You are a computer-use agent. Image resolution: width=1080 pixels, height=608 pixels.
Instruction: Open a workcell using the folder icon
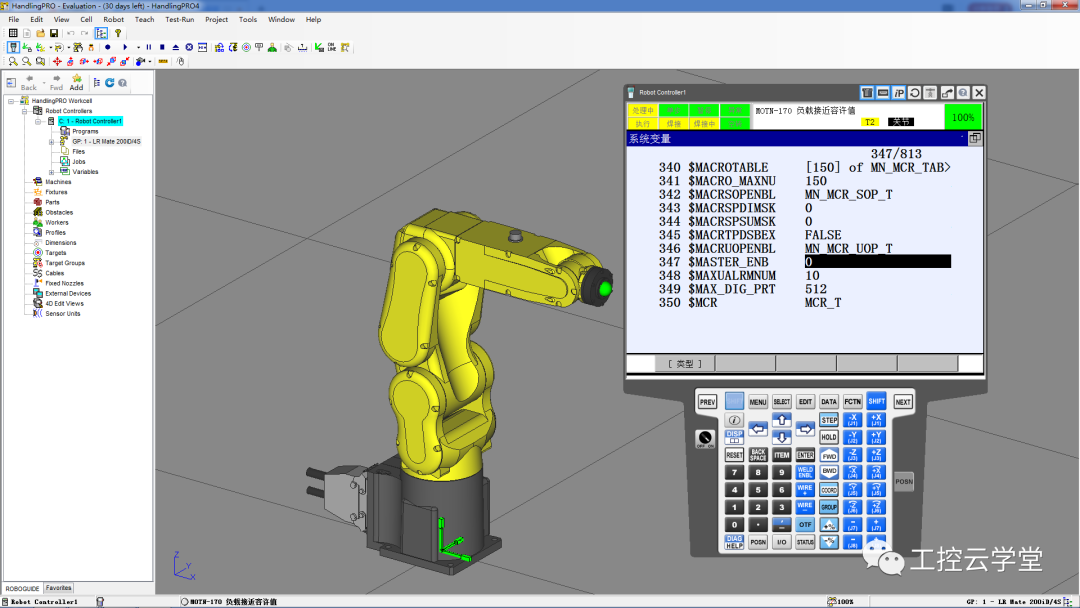(41, 33)
